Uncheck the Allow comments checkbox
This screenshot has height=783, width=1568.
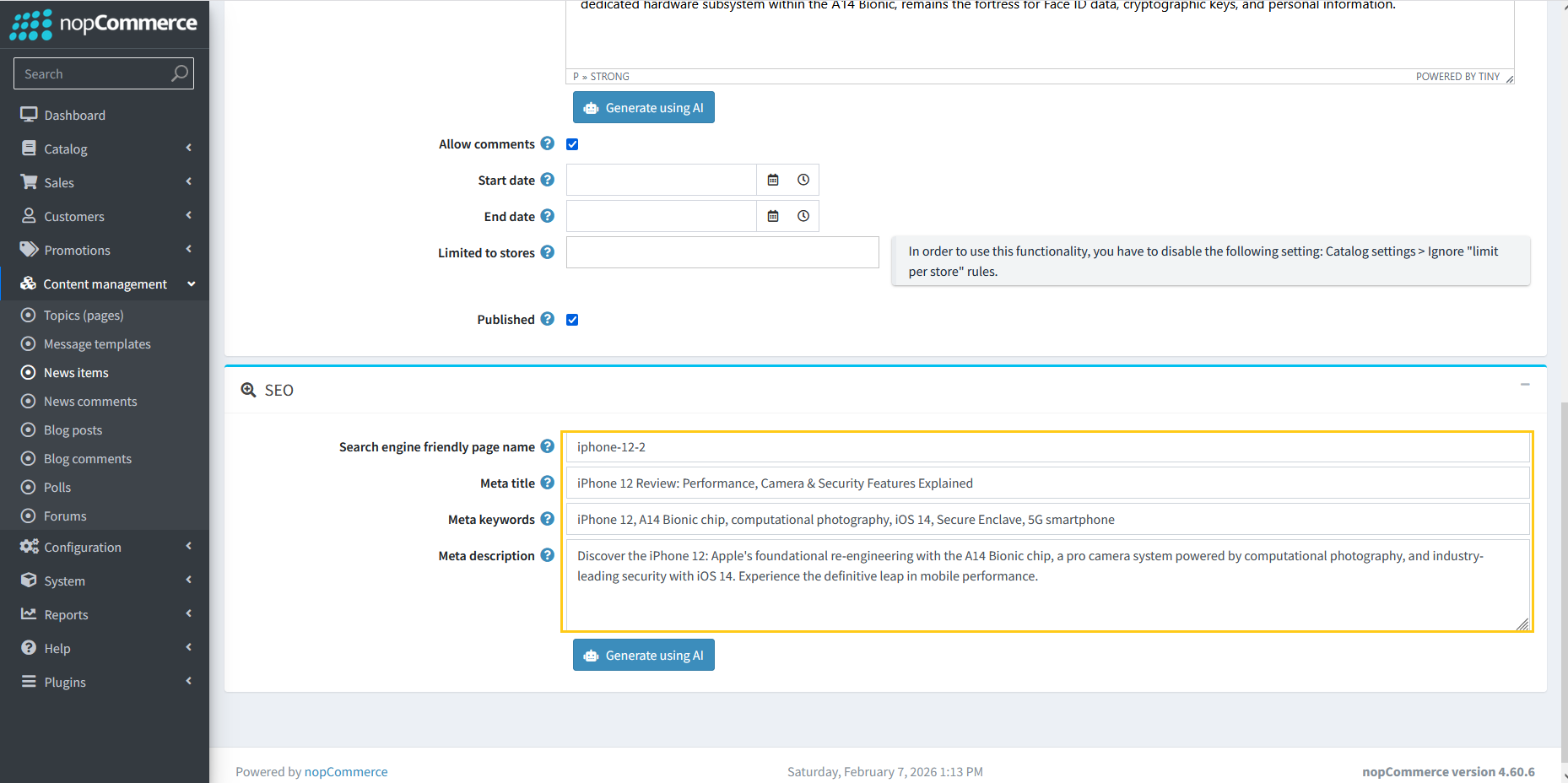(x=572, y=143)
